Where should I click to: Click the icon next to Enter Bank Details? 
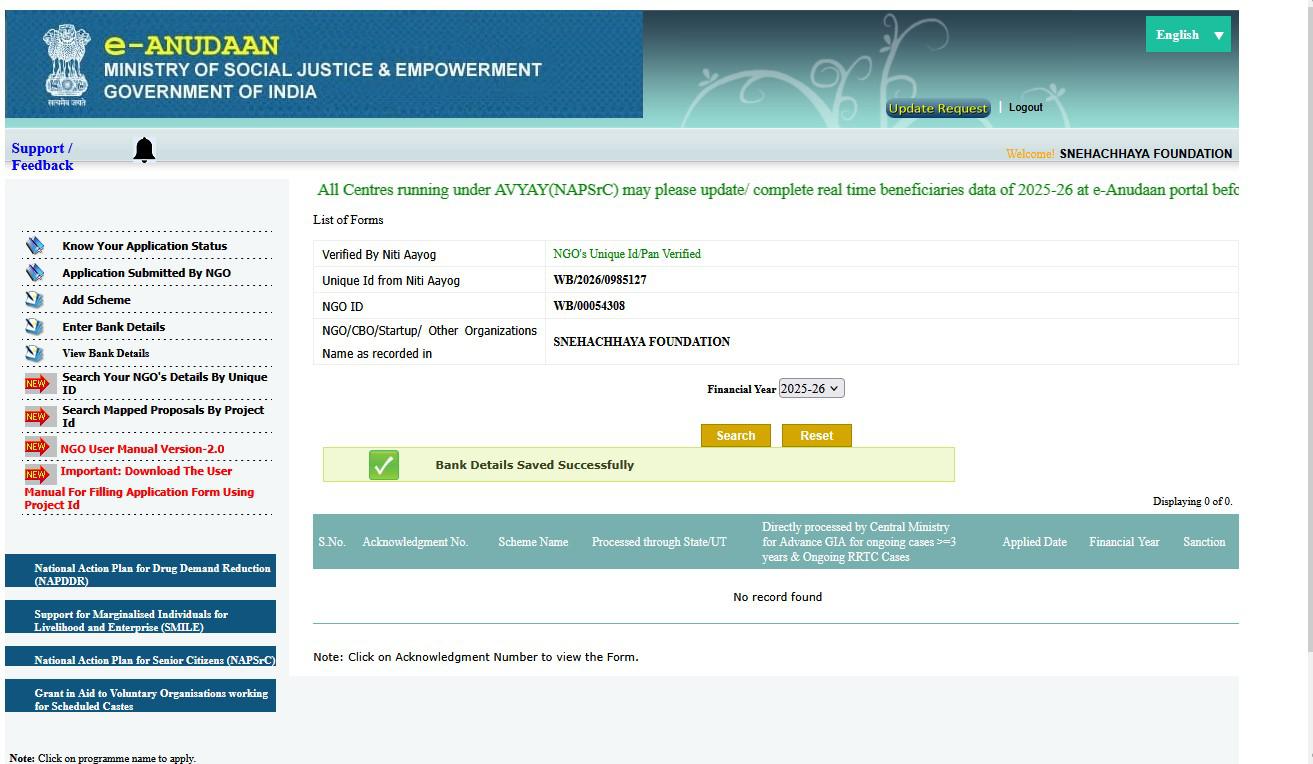click(35, 326)
